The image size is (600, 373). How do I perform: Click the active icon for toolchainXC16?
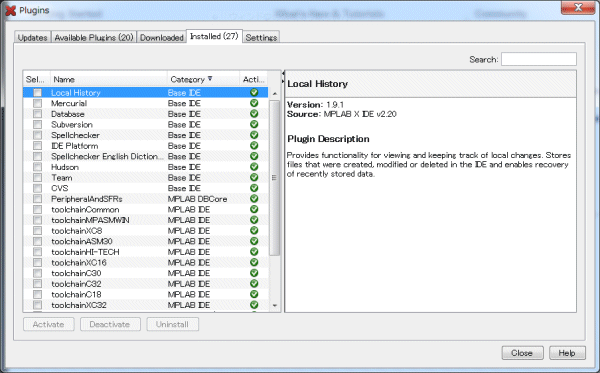(254, 262)
